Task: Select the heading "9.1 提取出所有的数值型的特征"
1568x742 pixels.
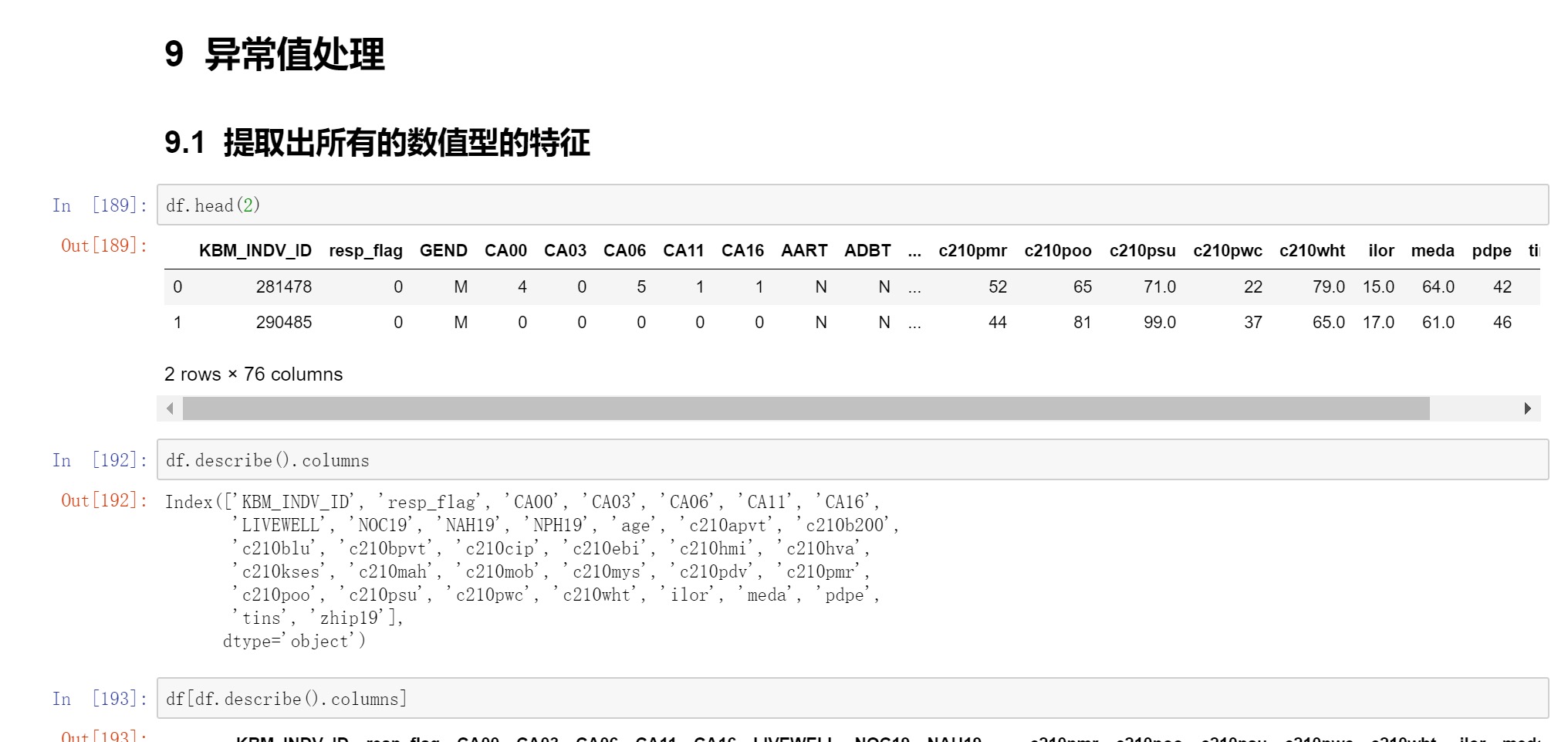Action: [377, 143]
